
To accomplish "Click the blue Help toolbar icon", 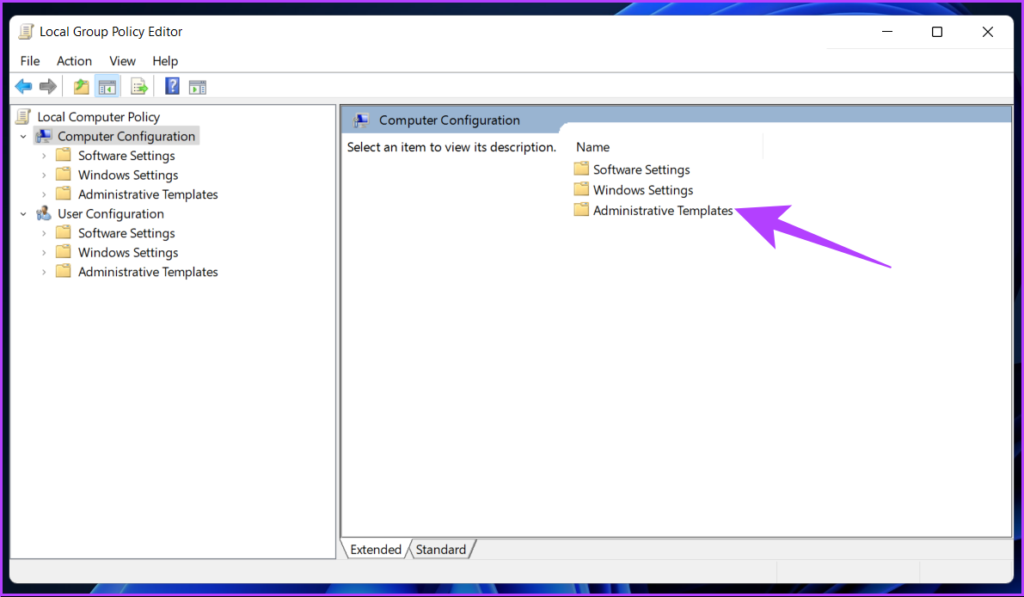I will [172, 87].
